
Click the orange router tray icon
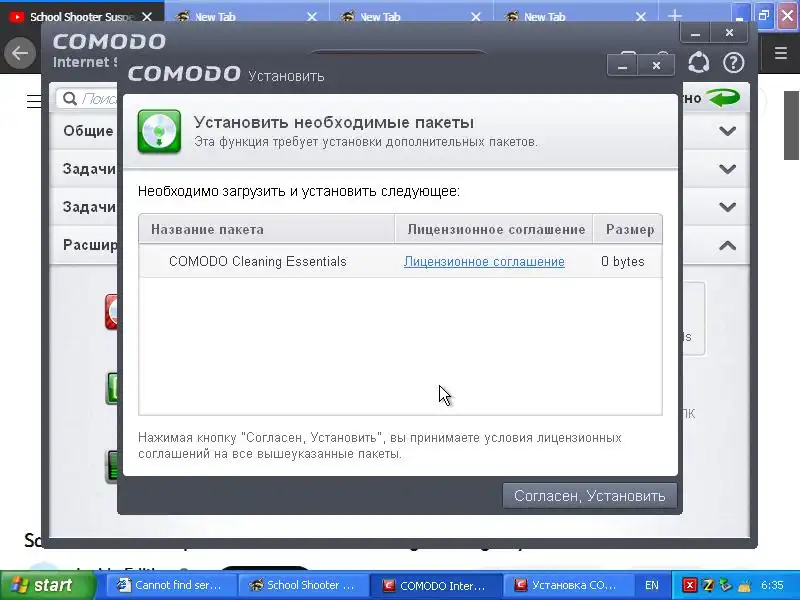[744, 585]
